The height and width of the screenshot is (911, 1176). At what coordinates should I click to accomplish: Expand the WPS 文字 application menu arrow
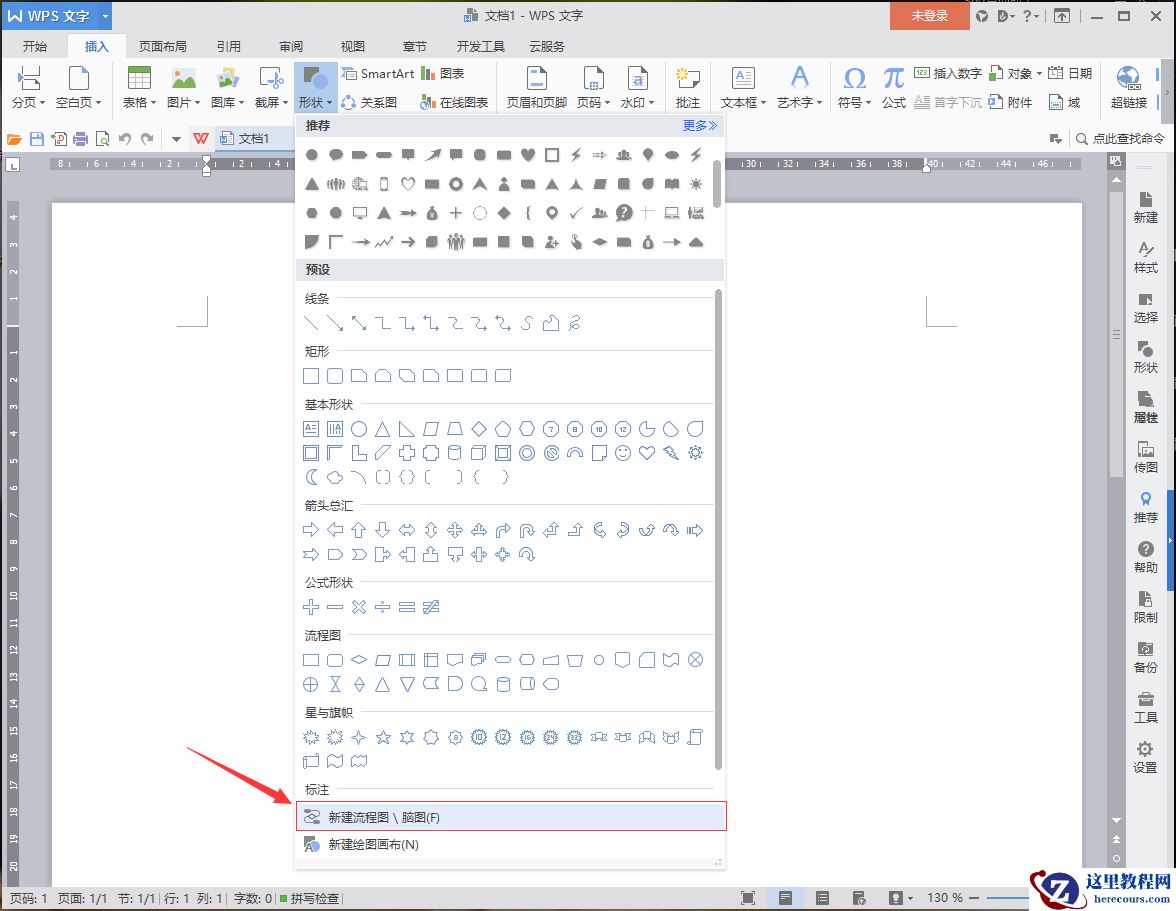(x=105, y=16)
